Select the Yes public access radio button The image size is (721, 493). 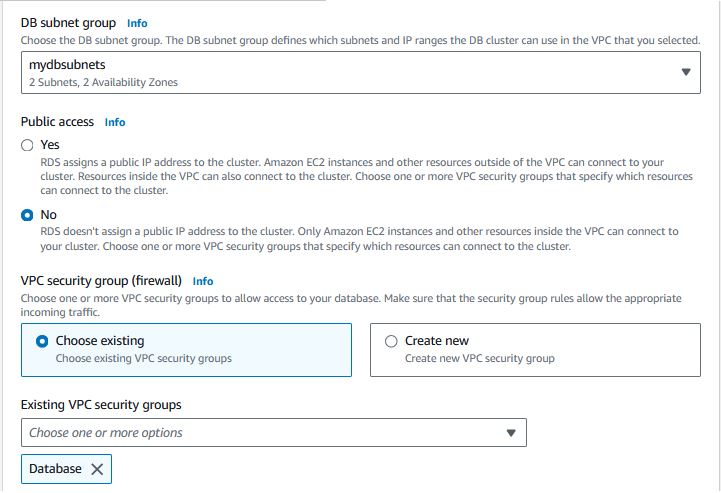[x=27, y=145]
